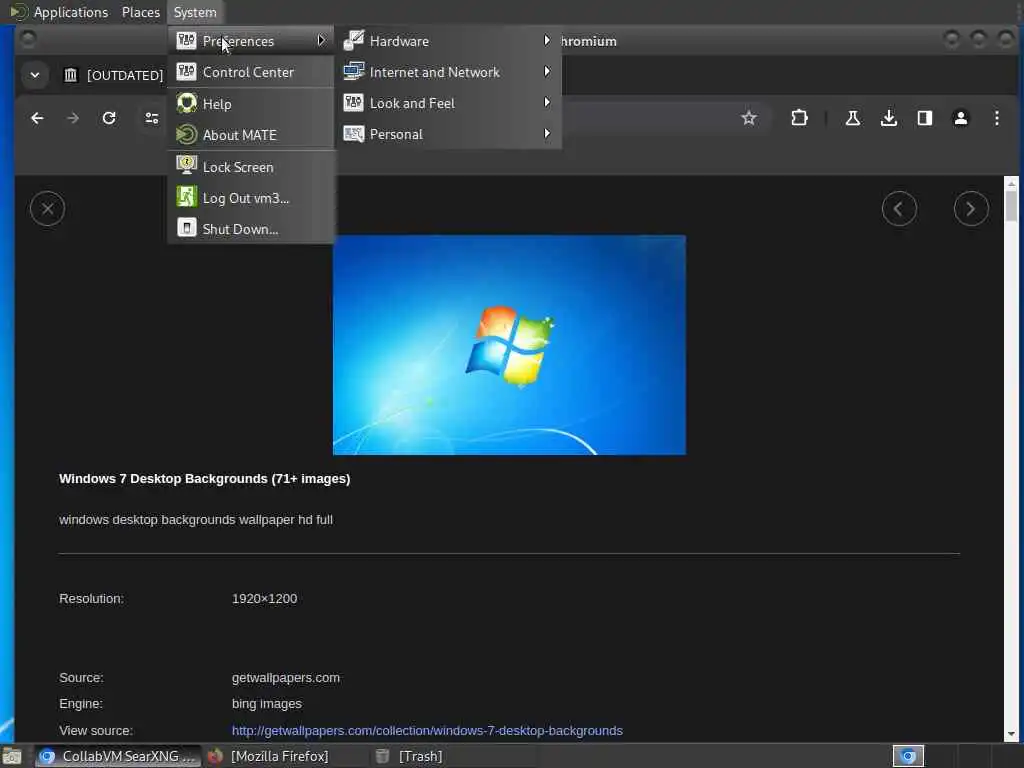Open site settings icon in address bar

point(152,118)
